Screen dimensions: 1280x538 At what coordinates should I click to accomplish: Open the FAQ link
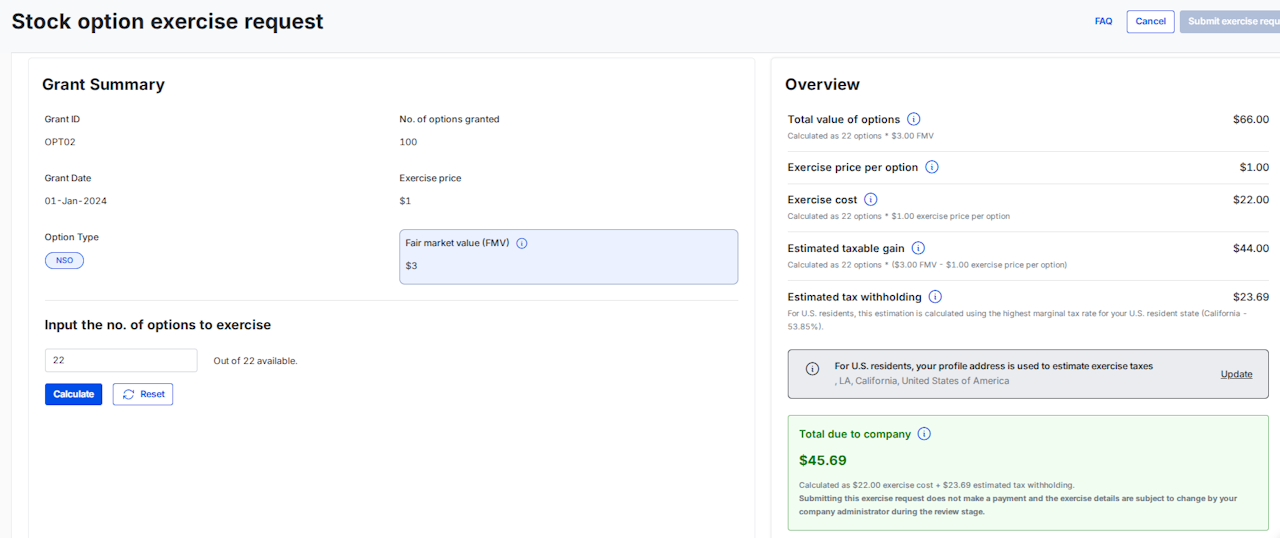(1103, 21)
